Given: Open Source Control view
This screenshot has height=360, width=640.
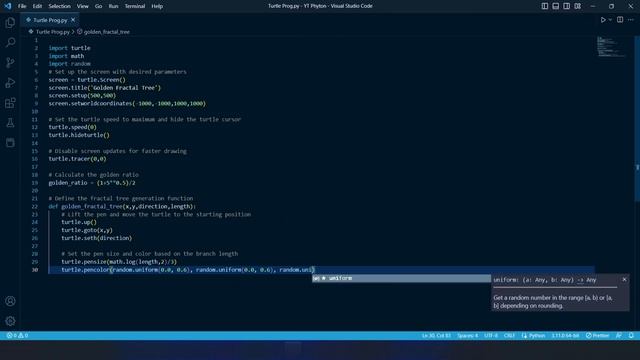Looking at the screenshot, I should (x=10, y=62).
